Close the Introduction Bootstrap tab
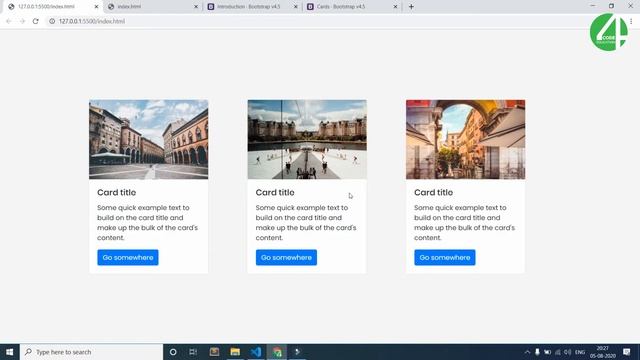640x360 pixels. click(296, 7)
